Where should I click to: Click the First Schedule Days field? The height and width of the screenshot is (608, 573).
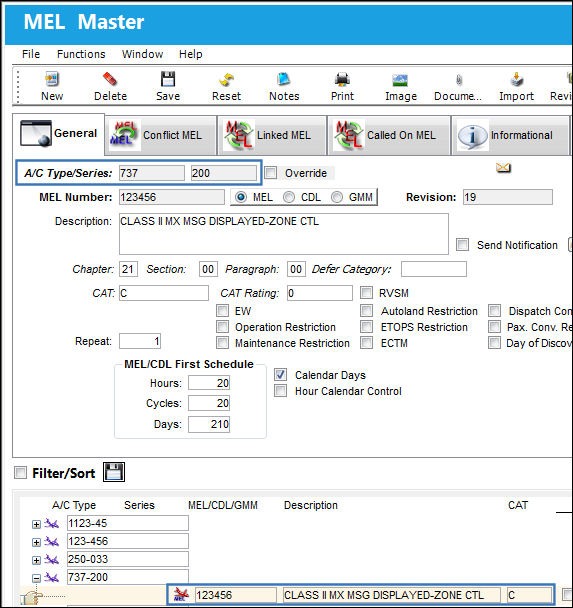[x=209, y=424]
